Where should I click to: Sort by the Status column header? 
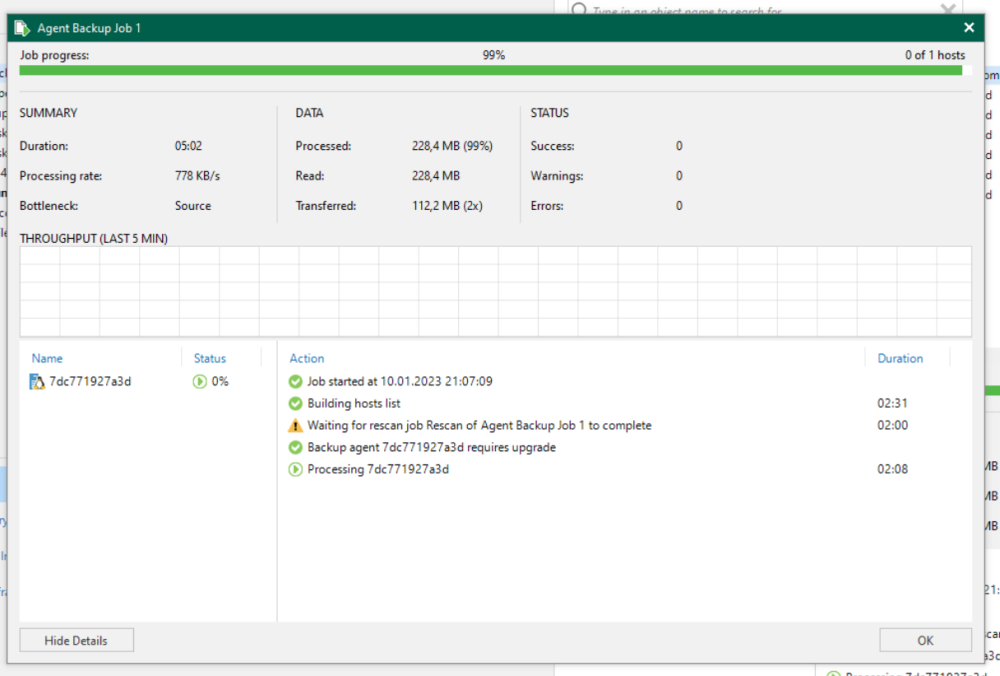pyautogui.click(x=210, y=358)
